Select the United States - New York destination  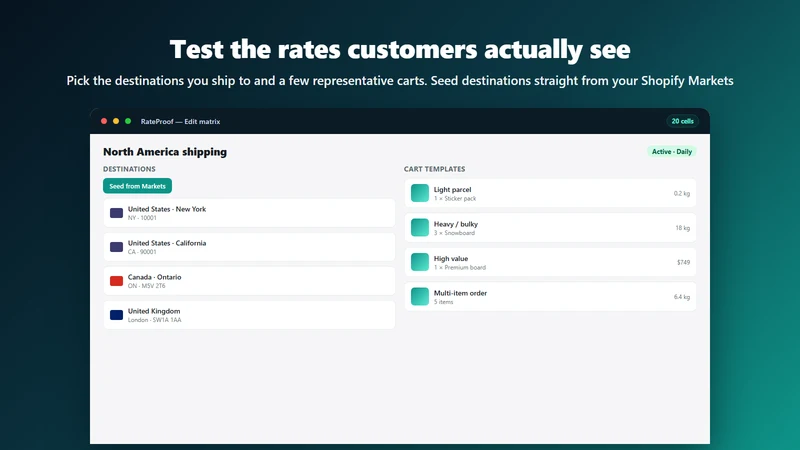(x=249, y=213)
